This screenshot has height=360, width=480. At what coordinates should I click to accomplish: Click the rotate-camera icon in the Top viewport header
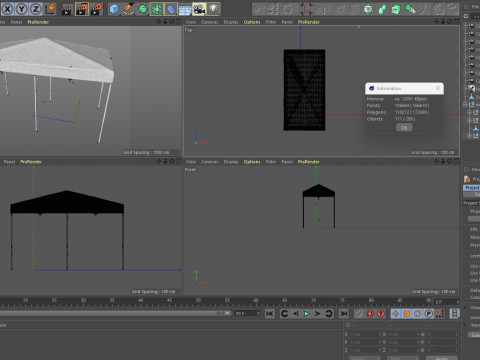point(449,22)
